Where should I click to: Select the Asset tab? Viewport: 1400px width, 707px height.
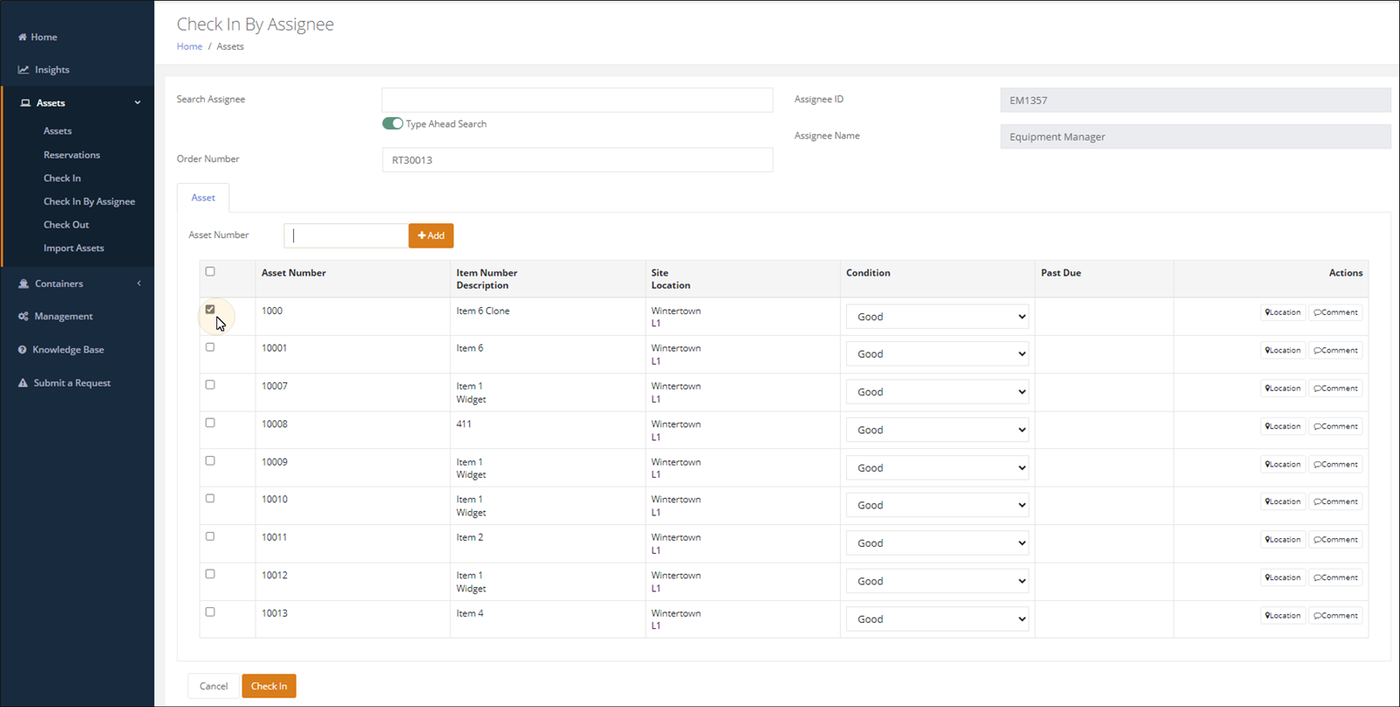click(x=203, y=198)
